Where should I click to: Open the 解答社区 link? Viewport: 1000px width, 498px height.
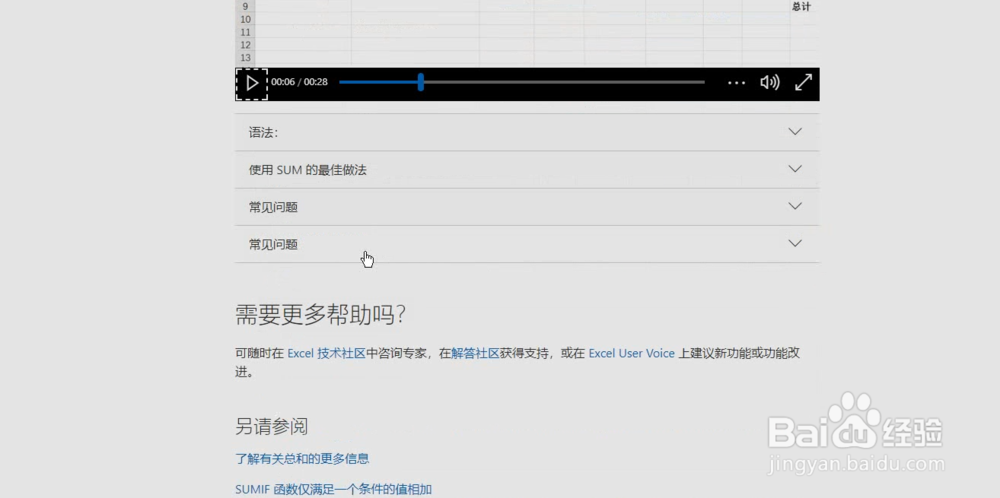point(475,353)
